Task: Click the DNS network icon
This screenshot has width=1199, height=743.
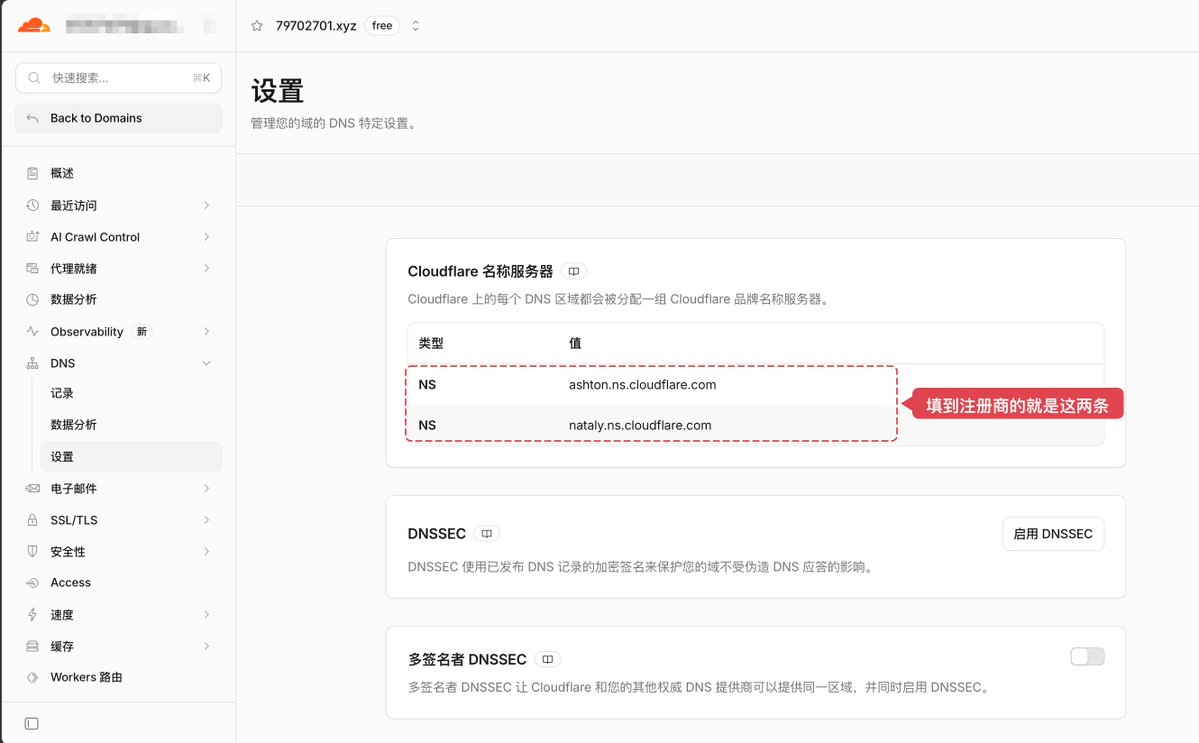Action: click(x=32, y=363)
